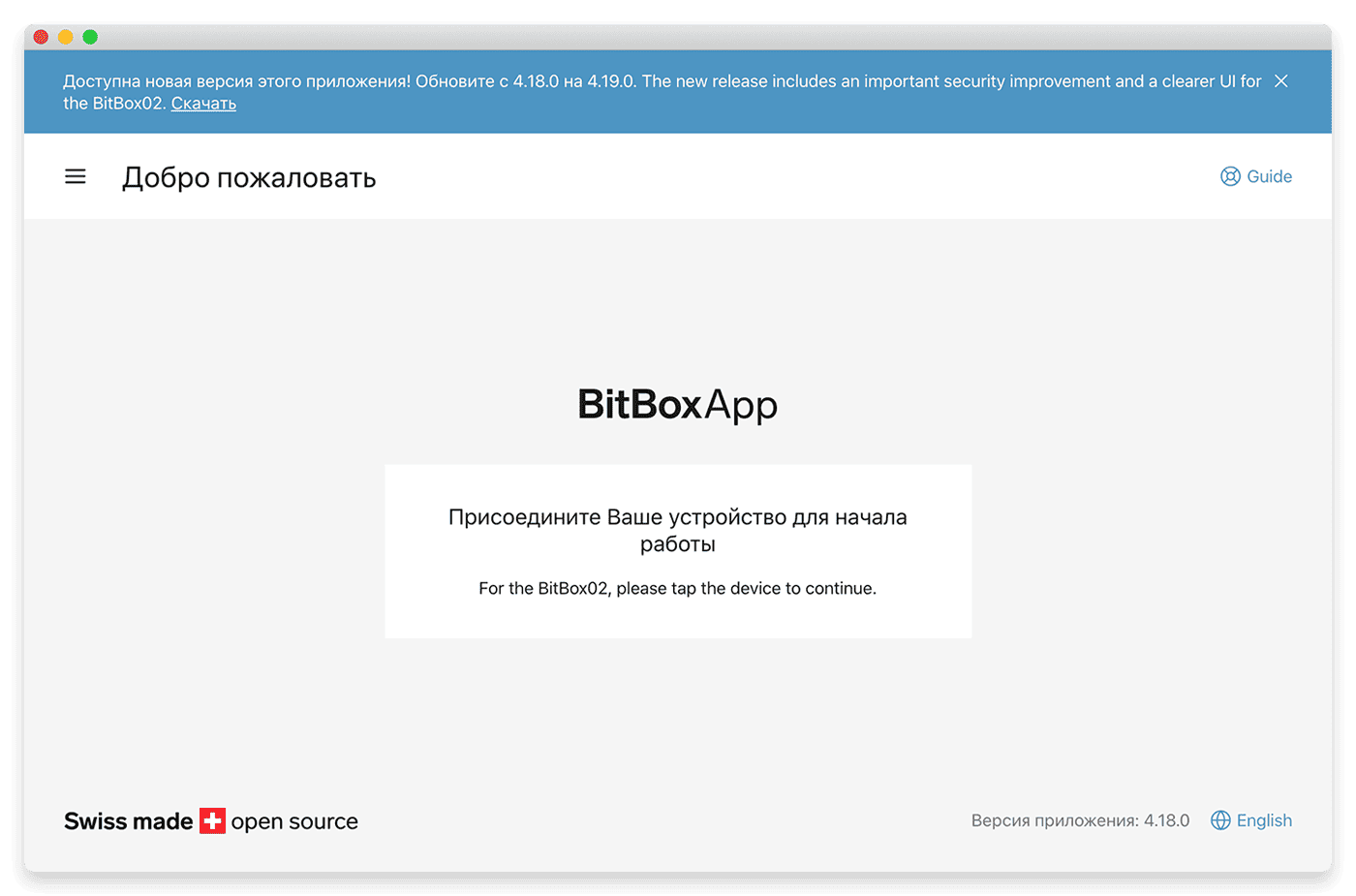The width and height of the screenshot is (1356, 896).
Task: Click the lifebuoy Guide icon
Action: [x=1230, y=176]
